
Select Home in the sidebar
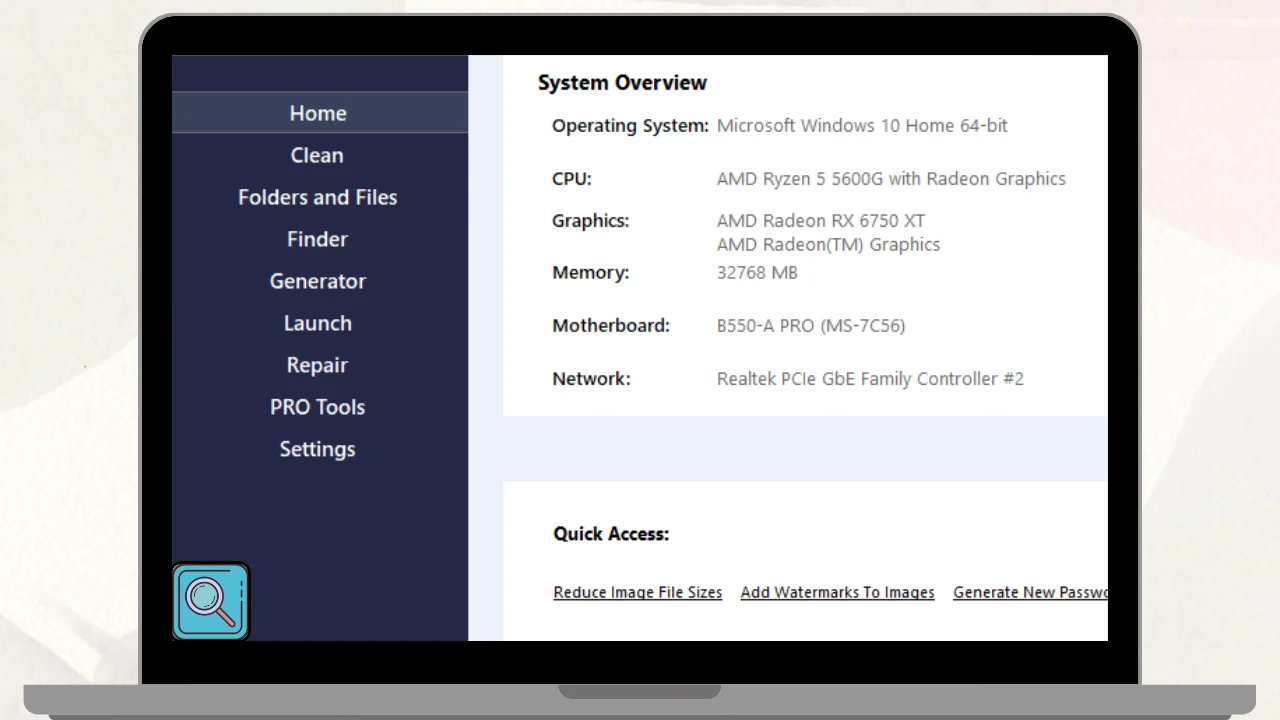(318, 113)
